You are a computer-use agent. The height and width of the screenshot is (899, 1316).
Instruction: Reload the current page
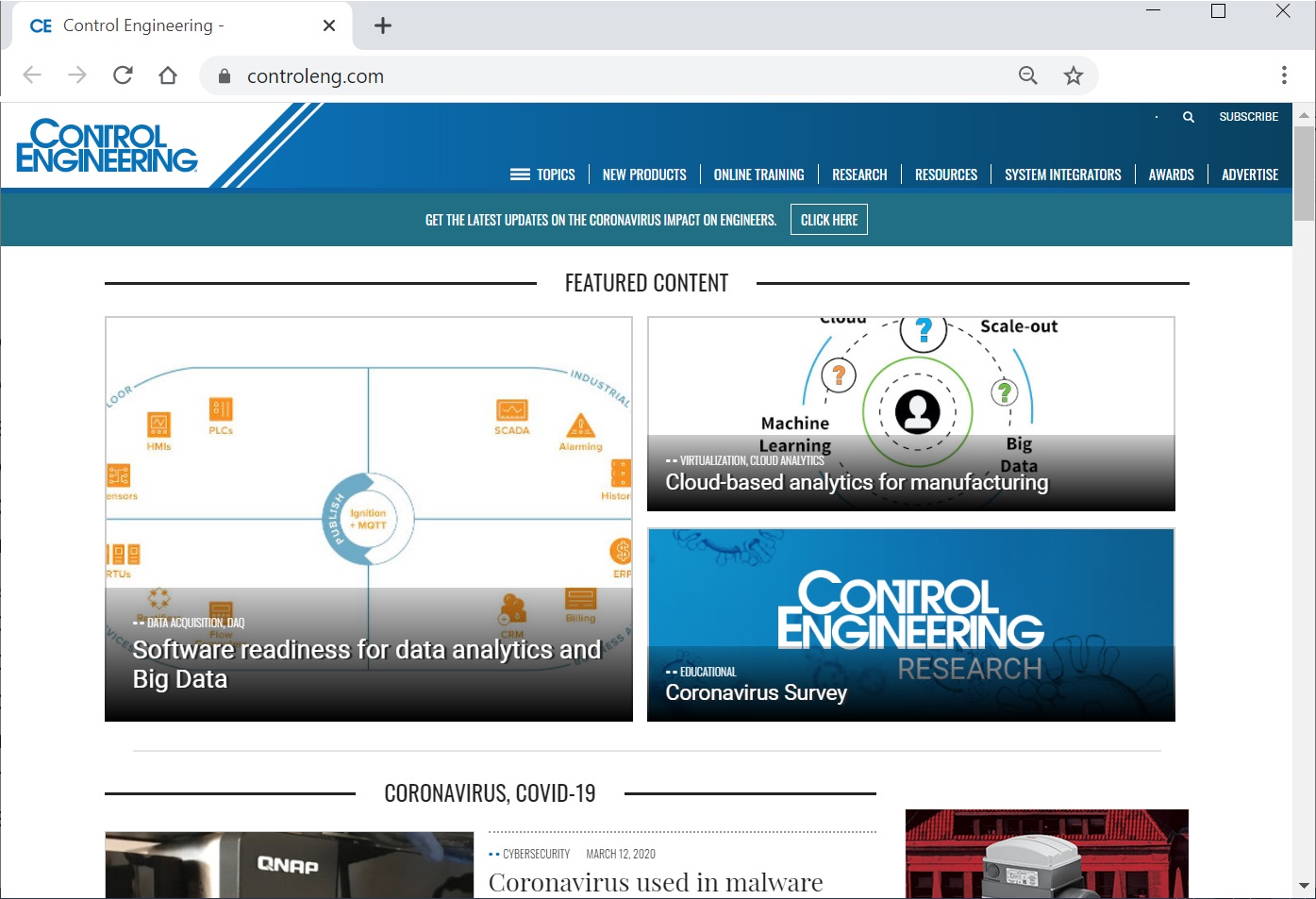(x=123, y=75)
